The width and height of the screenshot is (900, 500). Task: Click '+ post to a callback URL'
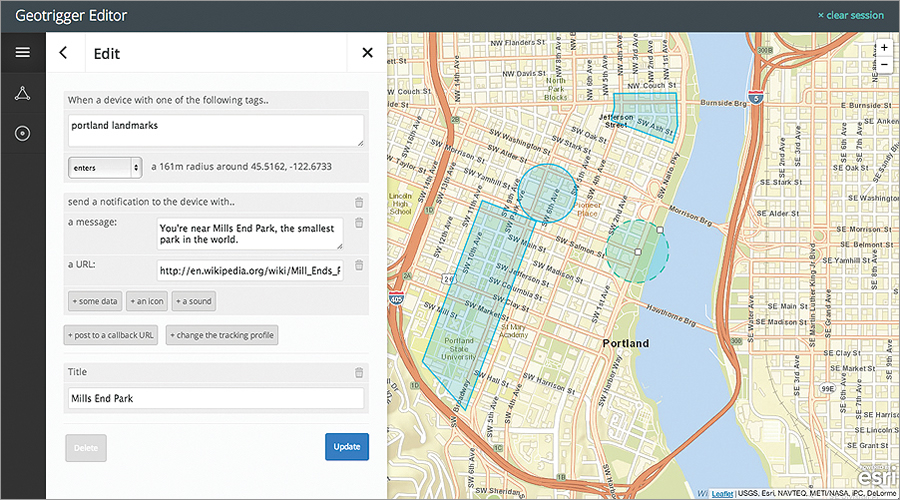tap(111, 335)
